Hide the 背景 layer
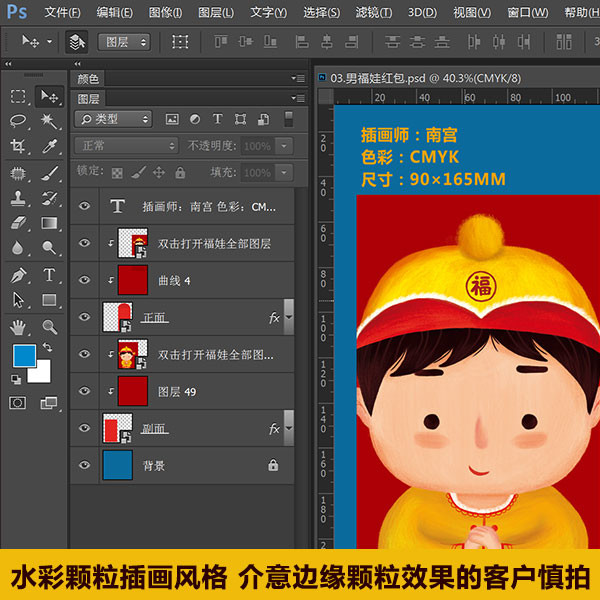The width and height of the screenshot is (600, 600). coord(85,465)
